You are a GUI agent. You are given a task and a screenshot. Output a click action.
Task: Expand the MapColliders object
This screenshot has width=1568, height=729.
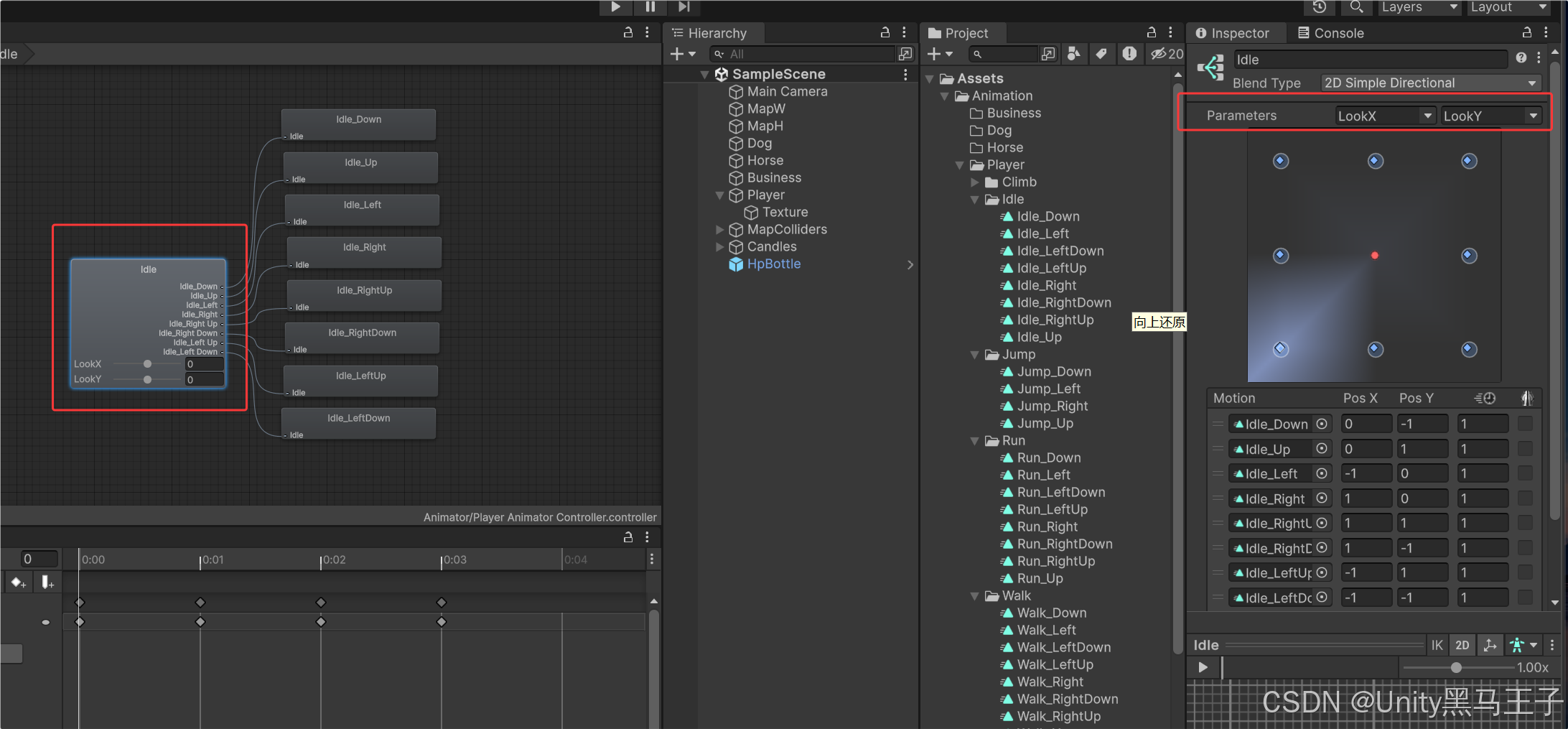coord(720,230)
